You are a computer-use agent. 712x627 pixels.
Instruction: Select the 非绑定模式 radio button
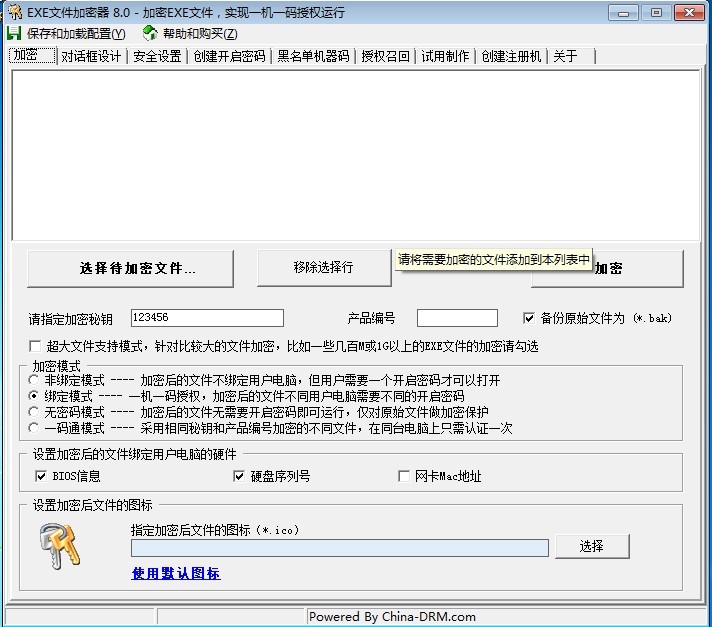coord(36,380)
